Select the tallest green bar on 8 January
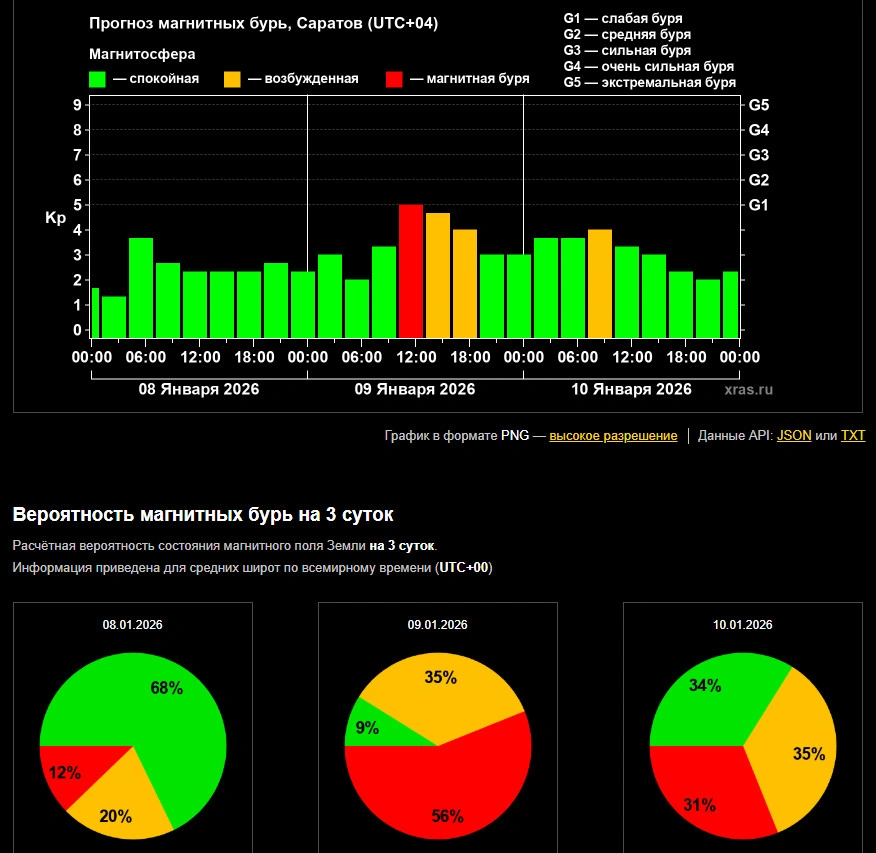Screen dimensions: 876x853 coord(141,287)
